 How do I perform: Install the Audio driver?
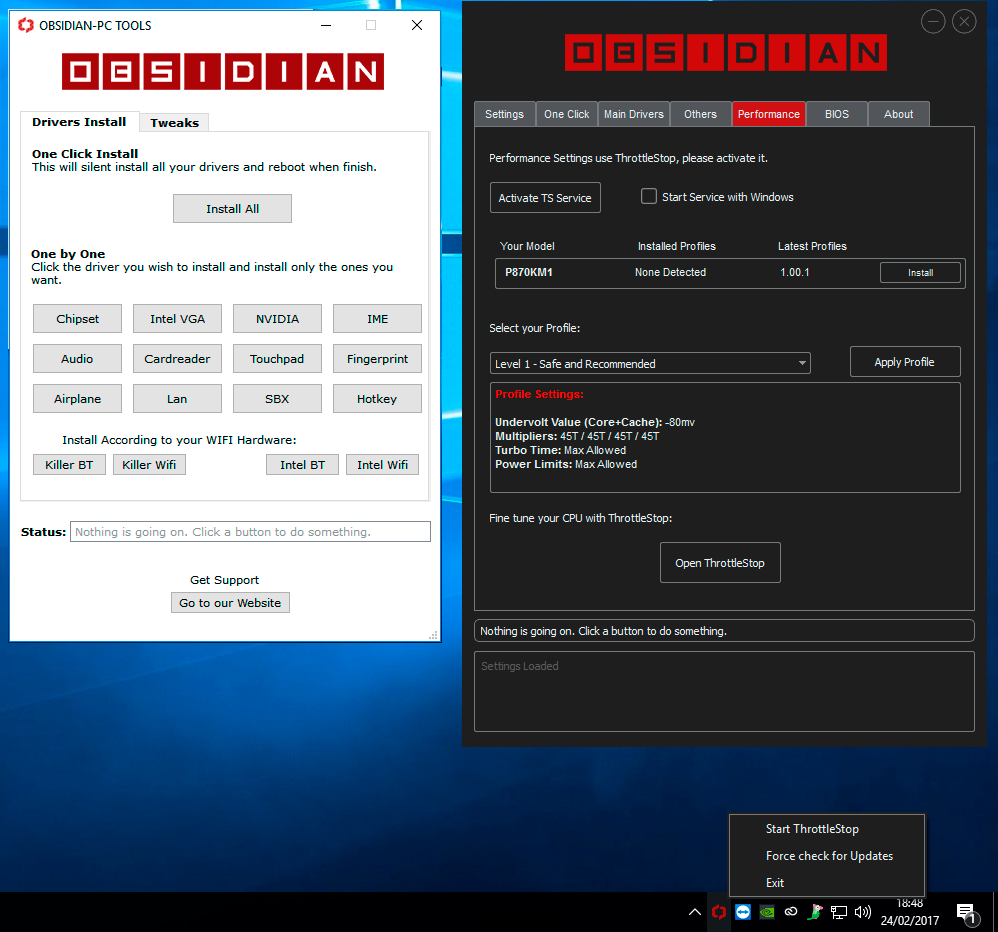pos(77,358)
